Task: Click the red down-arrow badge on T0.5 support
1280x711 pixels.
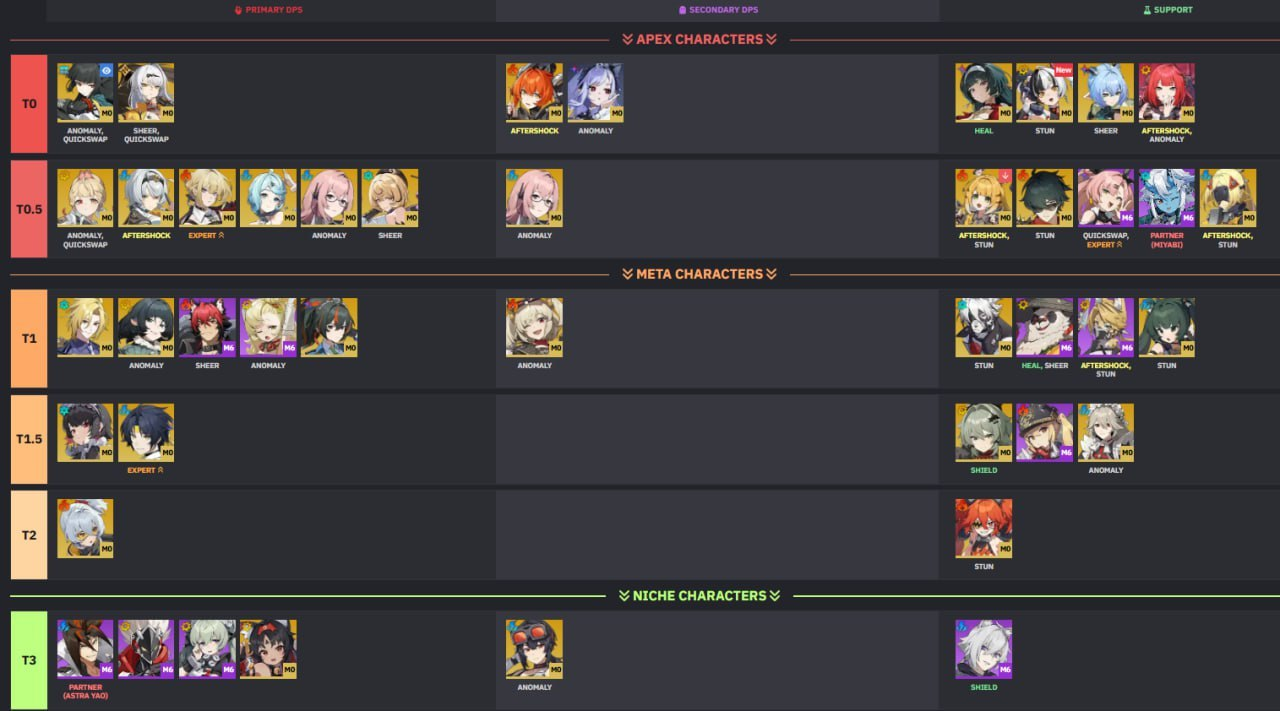Action: pos(1003,176)
